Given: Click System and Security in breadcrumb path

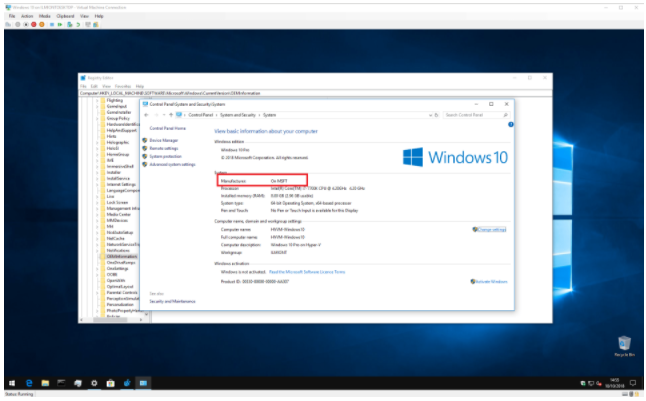Looking at the screenshot, I should 238,115.
